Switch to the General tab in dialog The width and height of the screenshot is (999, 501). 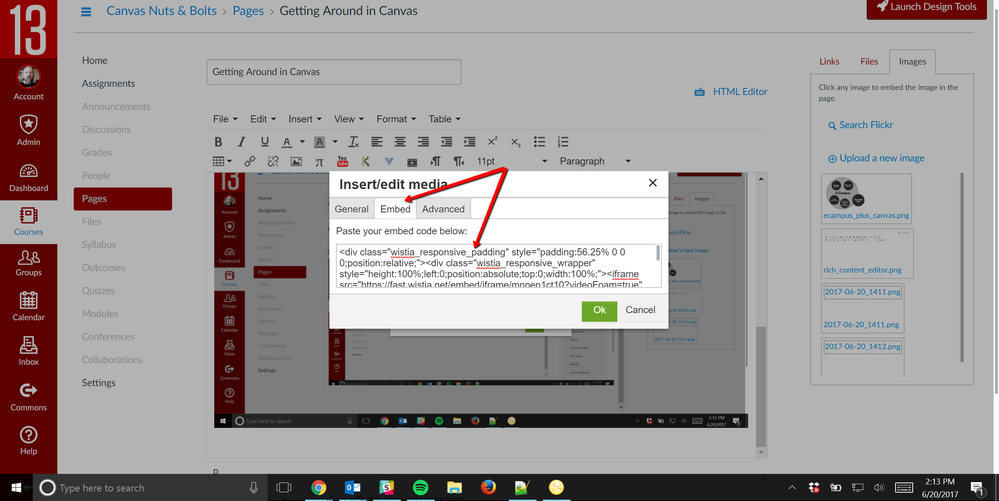pos(351,209)
